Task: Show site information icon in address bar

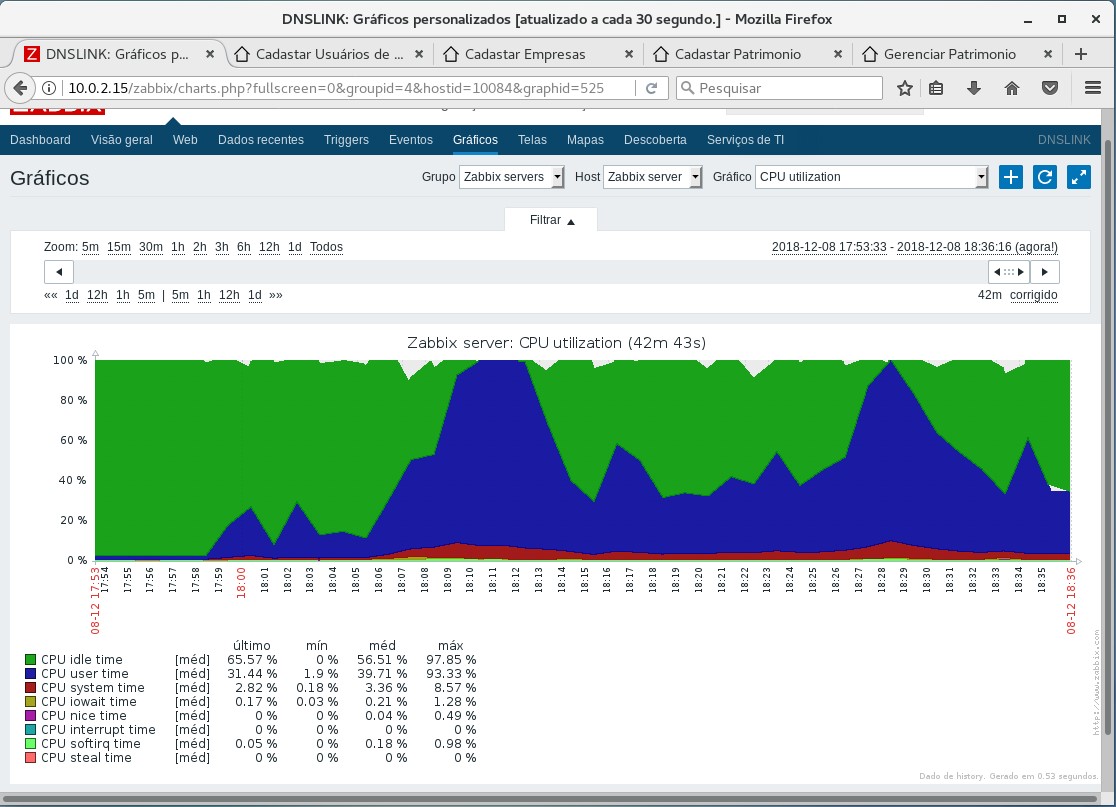Action: [x=49, y=88]
